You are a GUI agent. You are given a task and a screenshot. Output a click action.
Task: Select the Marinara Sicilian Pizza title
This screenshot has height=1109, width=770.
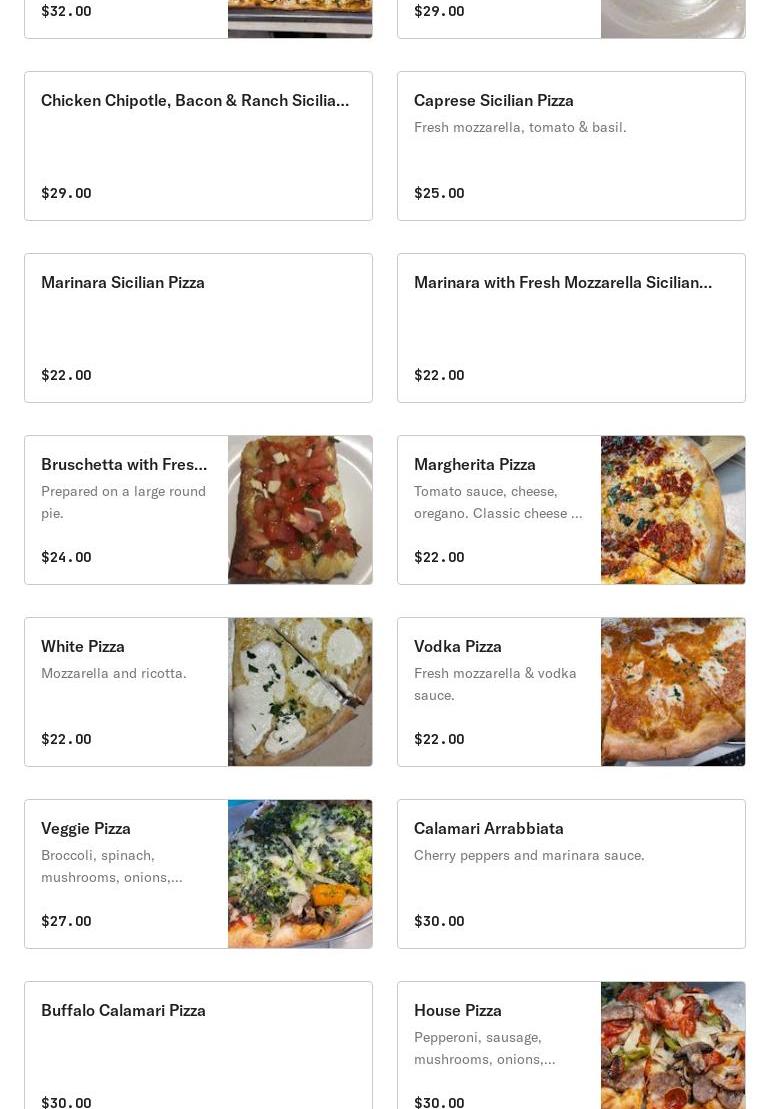coord(123,282)
